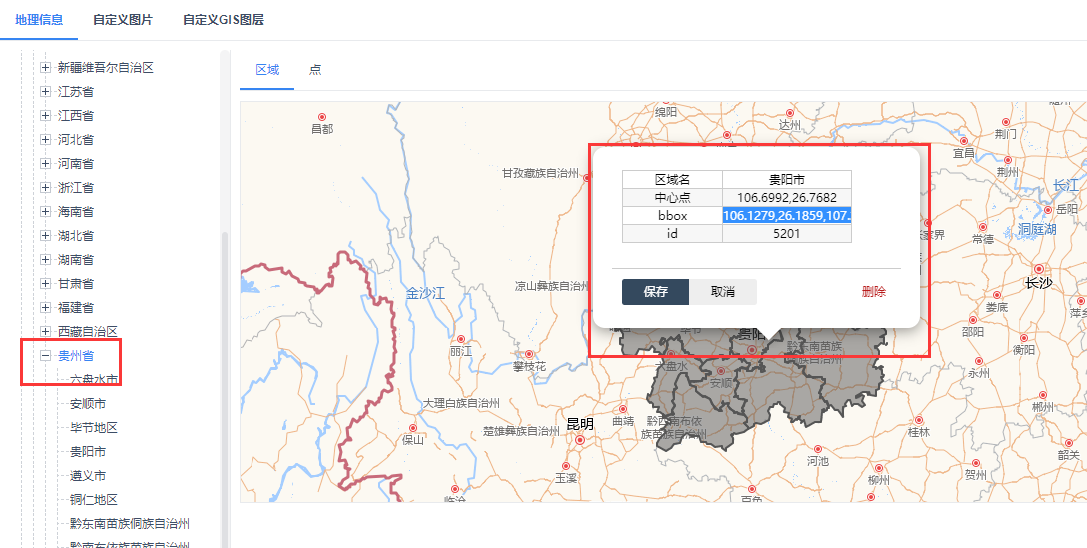Expand the 甘肃省 tree node
The height and width of the screenshot is (548, 1087).
(46, 283)
